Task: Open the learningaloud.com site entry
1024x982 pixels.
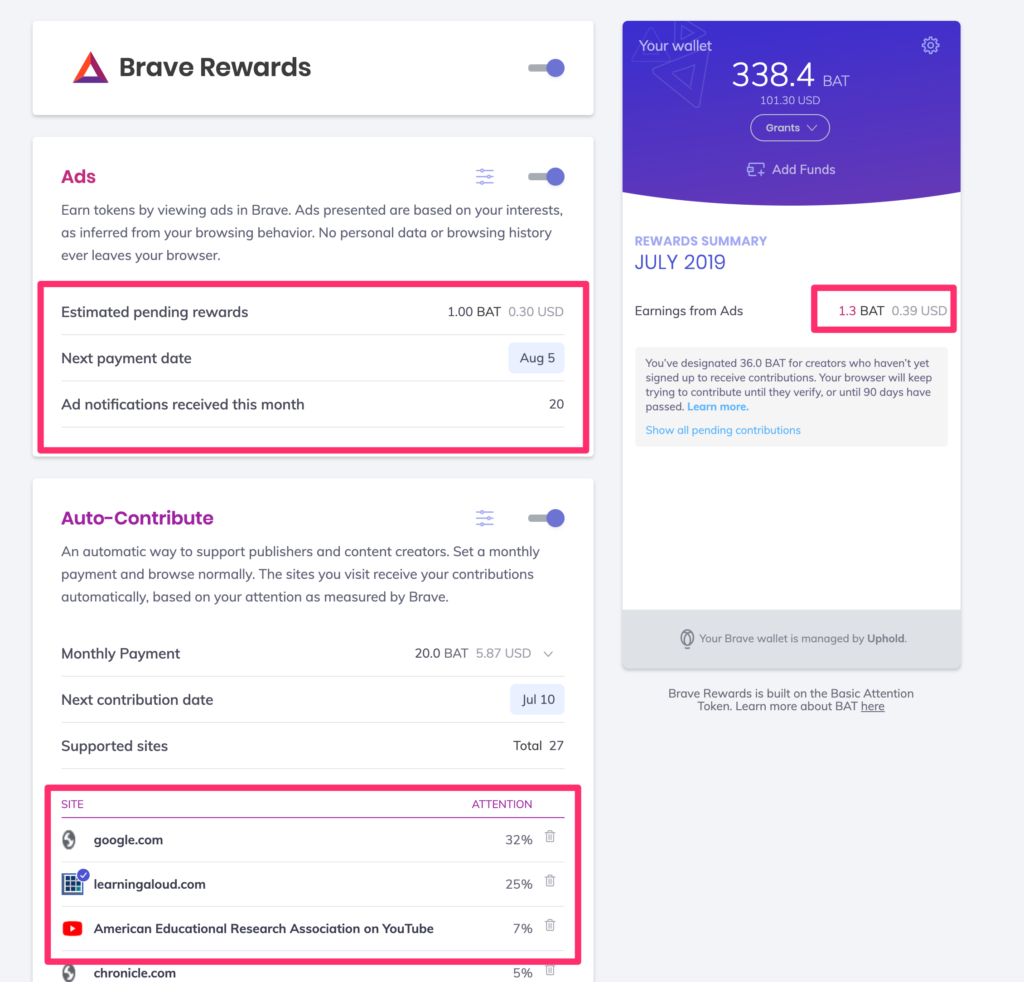Action: click(149, 884)
